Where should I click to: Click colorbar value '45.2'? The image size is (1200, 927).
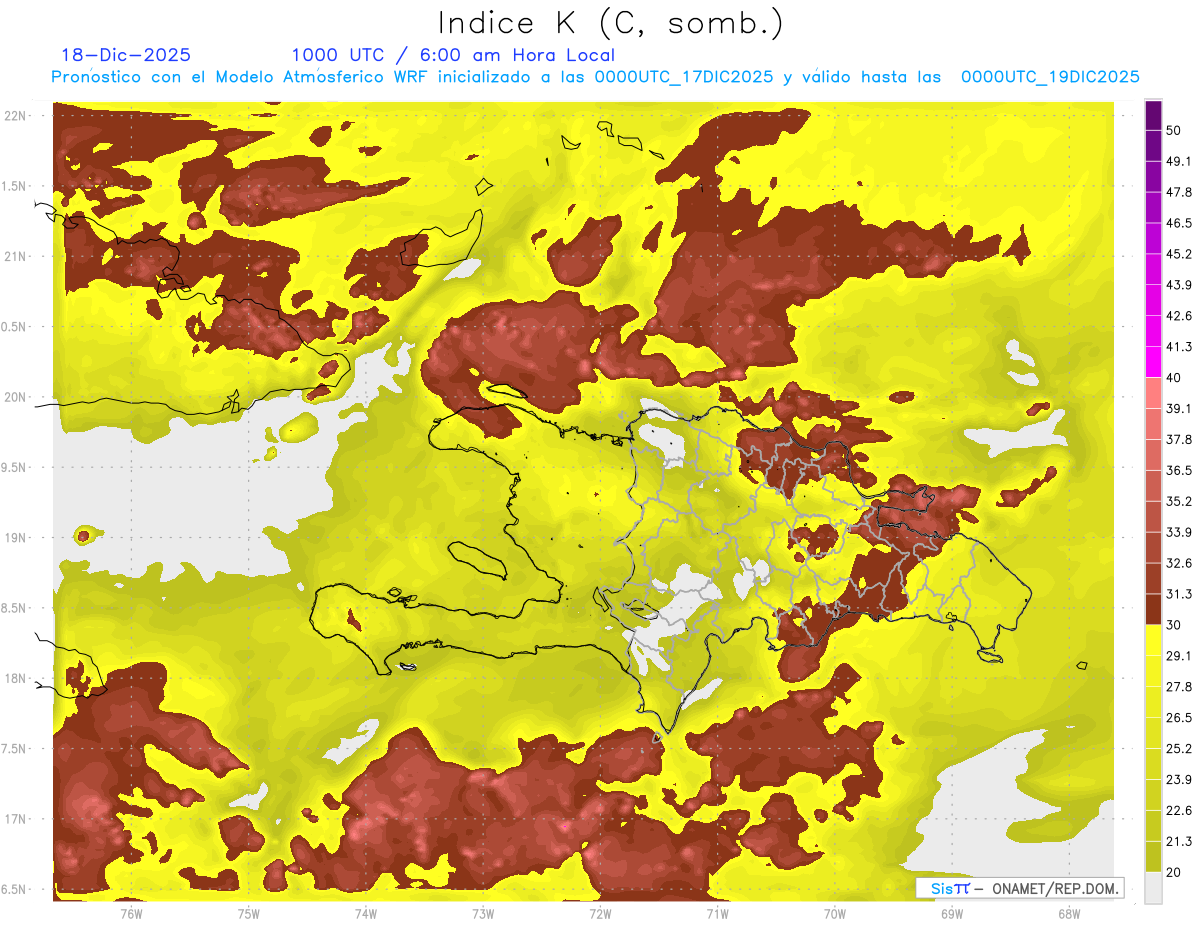pyautogui.click(x=1178, y=254)
